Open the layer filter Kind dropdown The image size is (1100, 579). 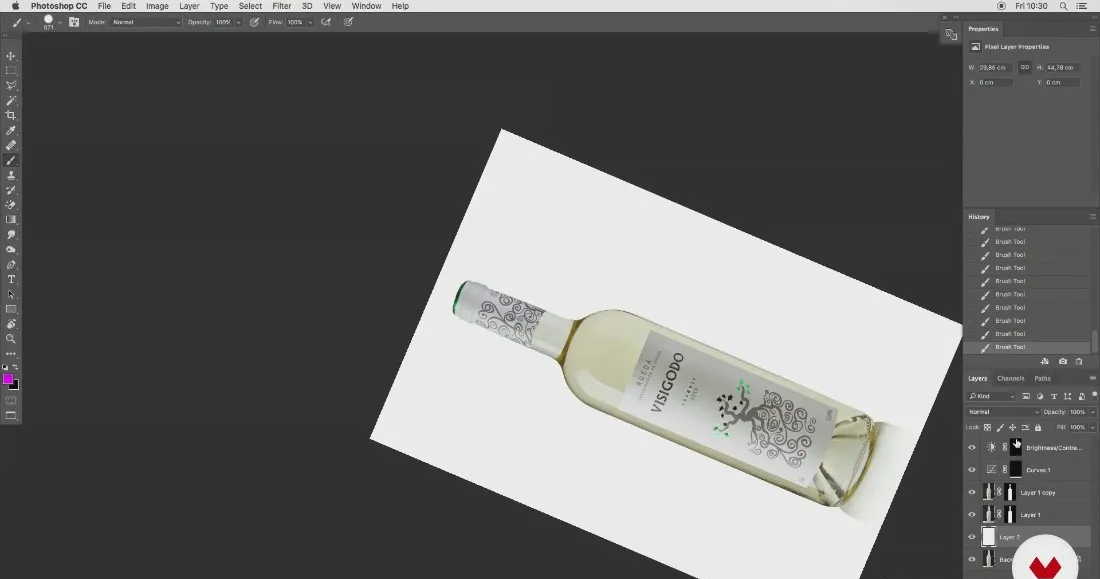[992, 397]
